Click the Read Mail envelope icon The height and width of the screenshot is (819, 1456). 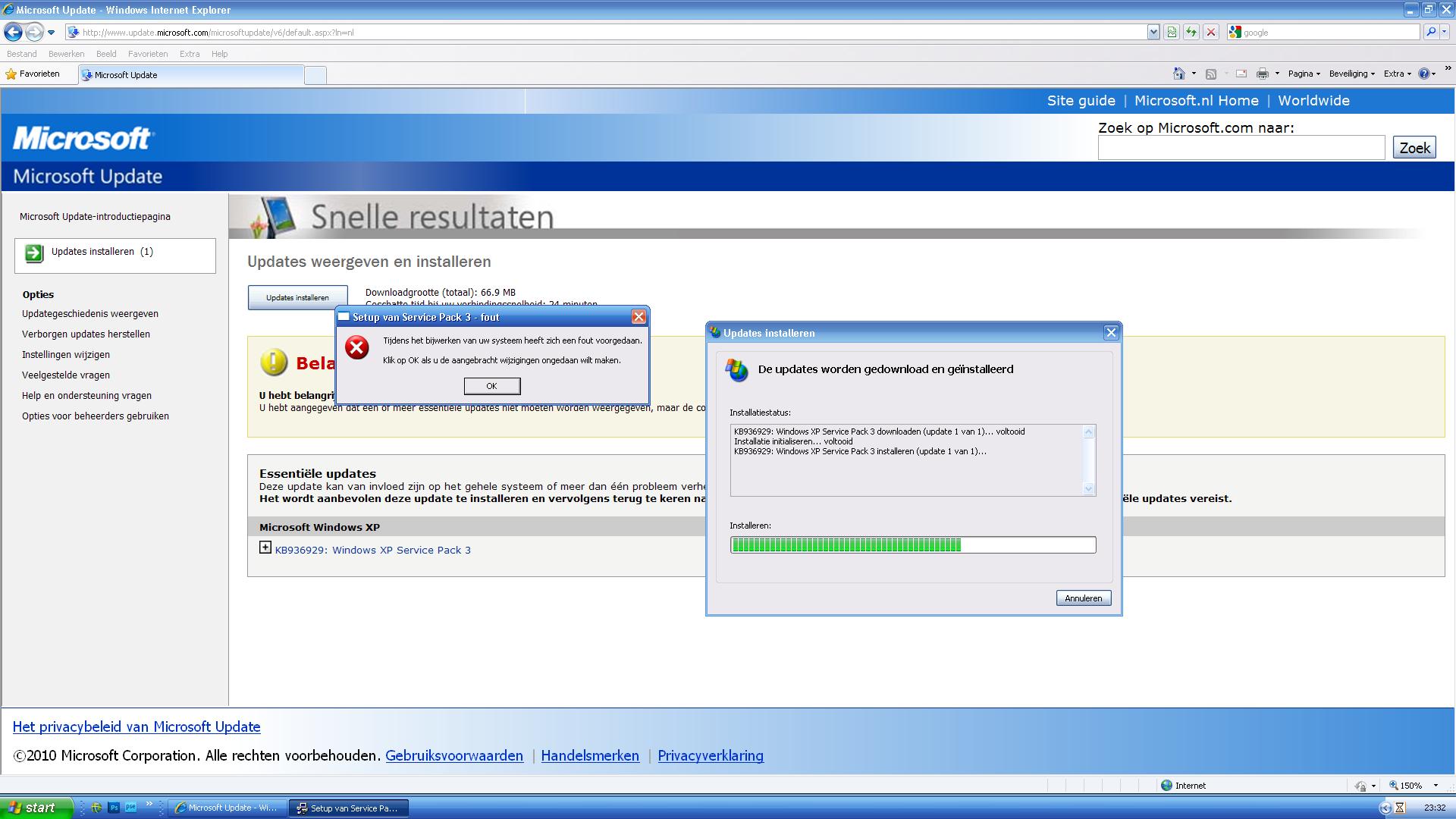point(1241,74)
